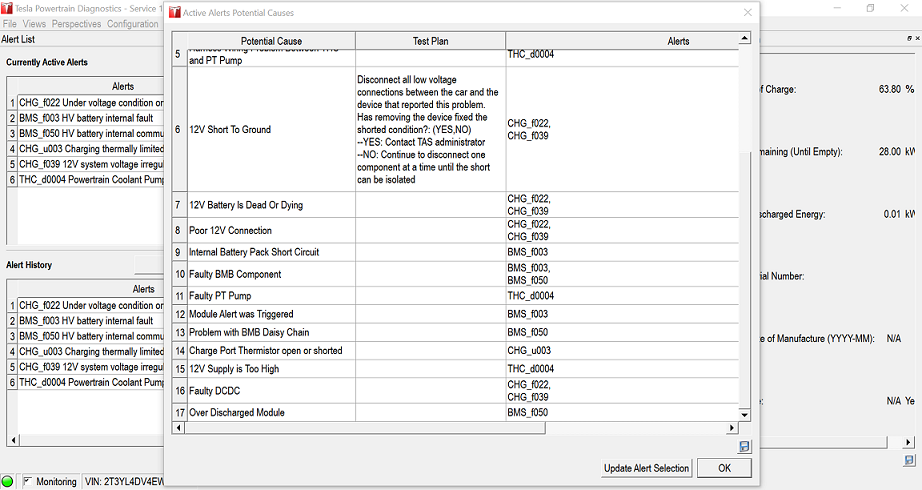This screenshot has height=490, width=922.
Task: Open the File menu
Action: pyautogui.click(x=10, y=24)
